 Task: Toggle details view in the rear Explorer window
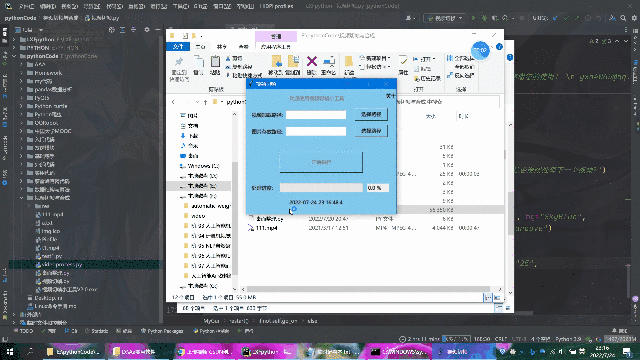499,308
